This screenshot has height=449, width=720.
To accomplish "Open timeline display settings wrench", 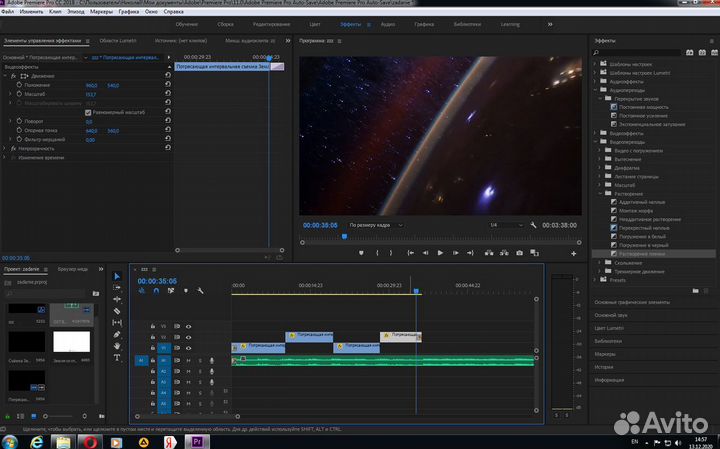I will click(201, 291).
